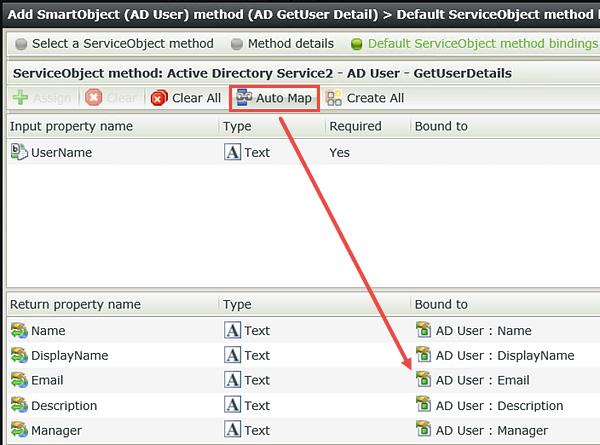Select the DisplayName return property text
This screenshot has width=600, height=445.
click(70, 356)
